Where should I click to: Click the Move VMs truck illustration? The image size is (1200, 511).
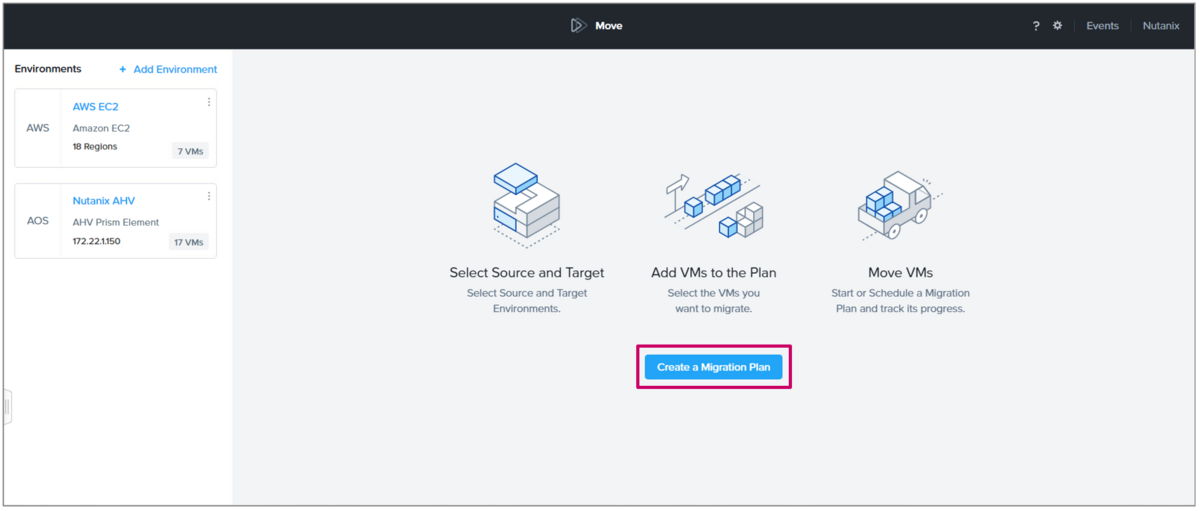[x=900, y=204]
